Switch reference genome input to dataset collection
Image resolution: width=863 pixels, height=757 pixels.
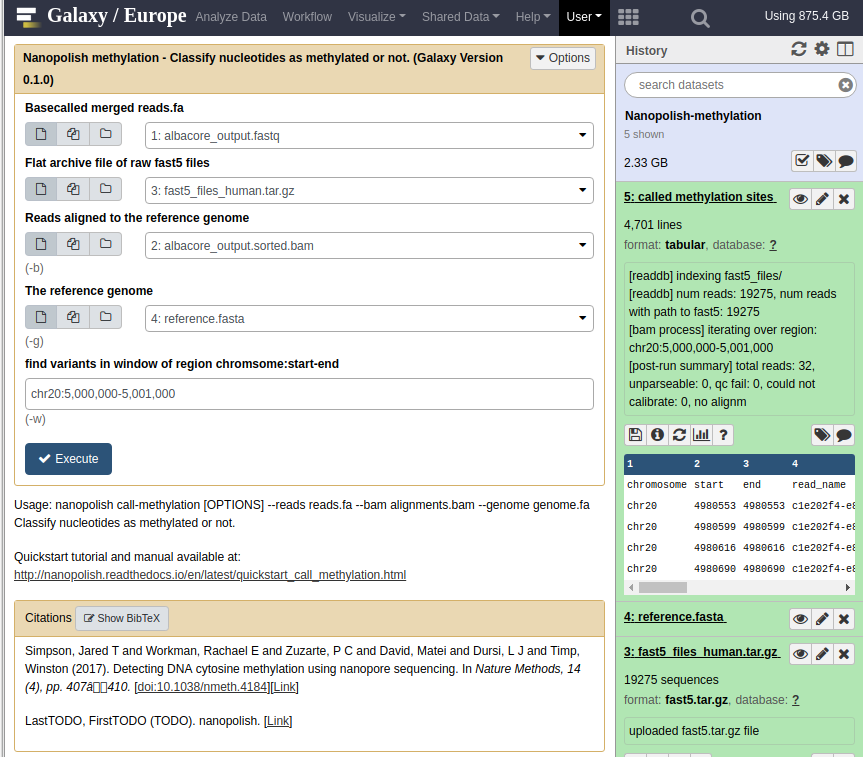[x=105, y=317]
